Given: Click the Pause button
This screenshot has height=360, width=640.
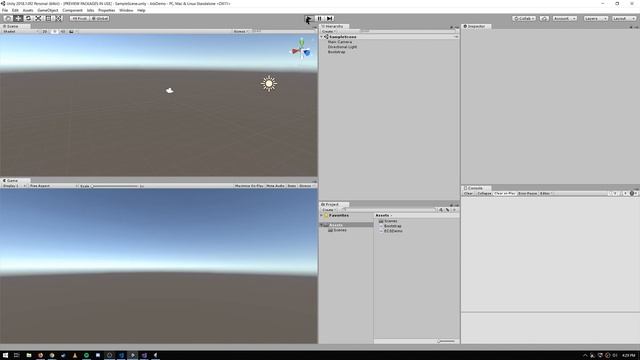Looking at the screenshot, I should coord(319,18).
